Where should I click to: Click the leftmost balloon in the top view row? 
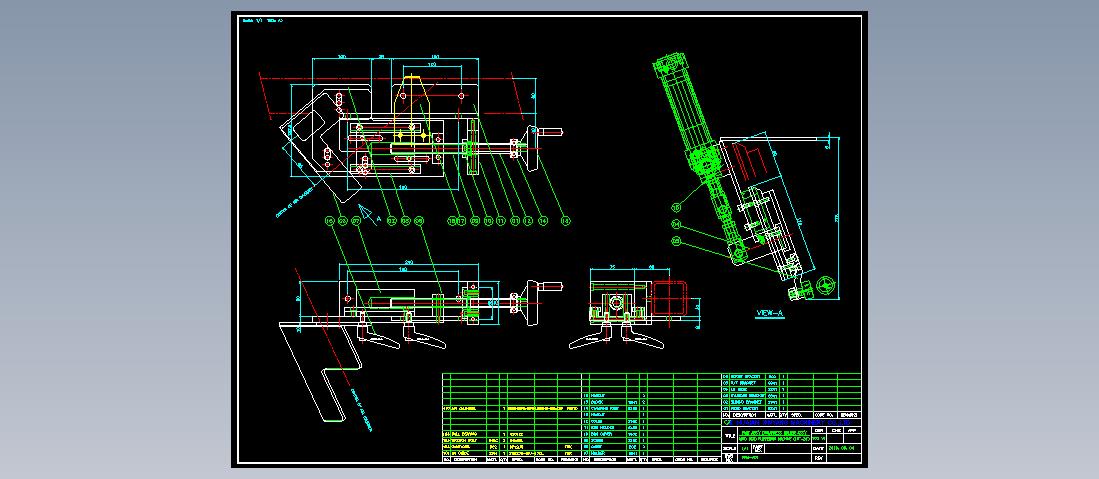(x=329, y=220)
